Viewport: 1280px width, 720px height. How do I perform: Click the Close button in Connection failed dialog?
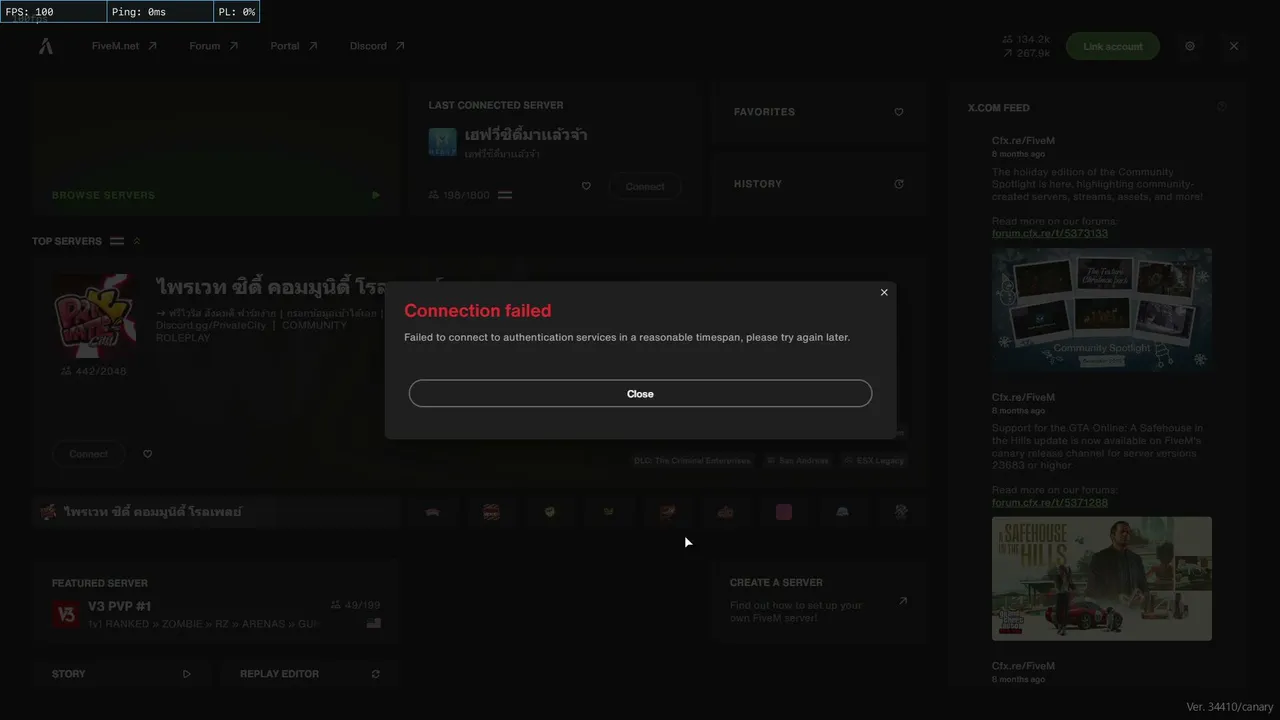[640, 393]
